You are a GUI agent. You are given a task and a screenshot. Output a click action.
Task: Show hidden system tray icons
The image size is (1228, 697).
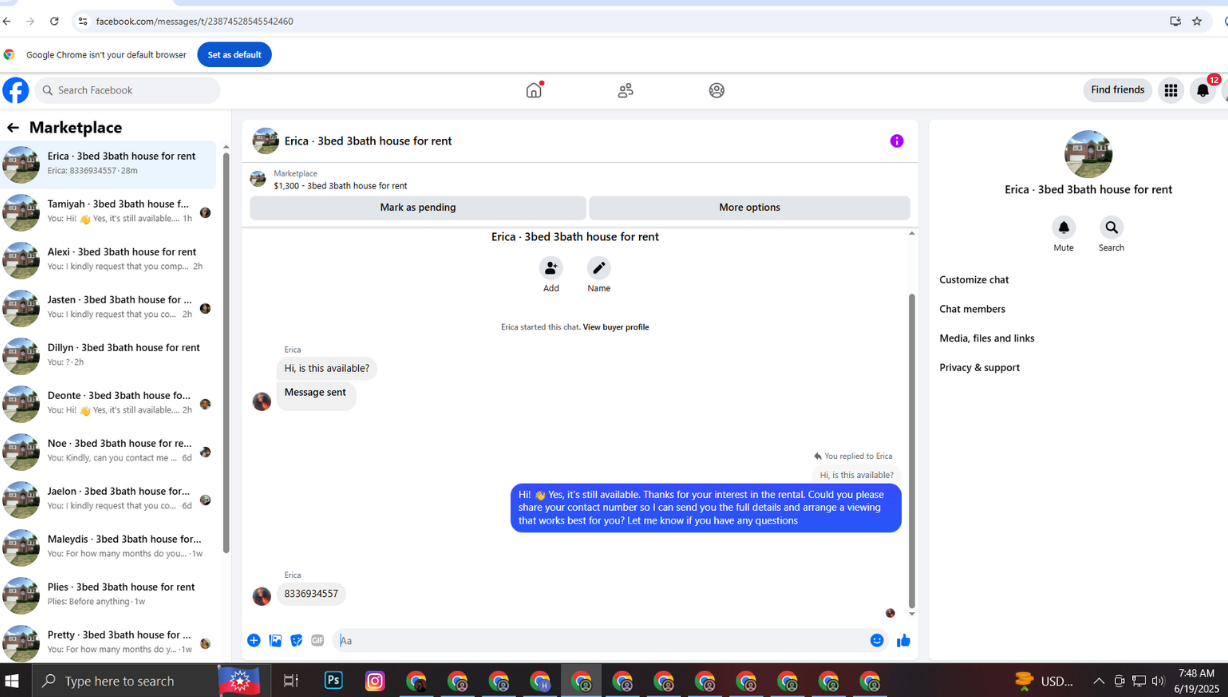pyautogui.click(x=1098, y=681)
